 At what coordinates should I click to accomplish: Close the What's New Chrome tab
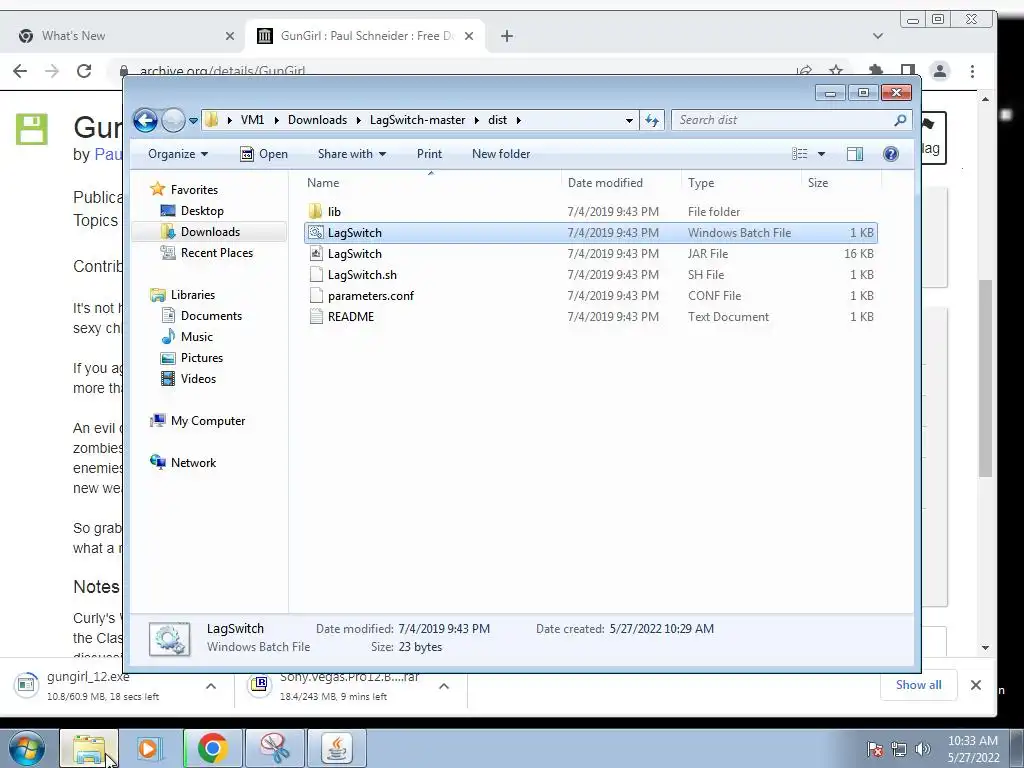click(229, 36)
